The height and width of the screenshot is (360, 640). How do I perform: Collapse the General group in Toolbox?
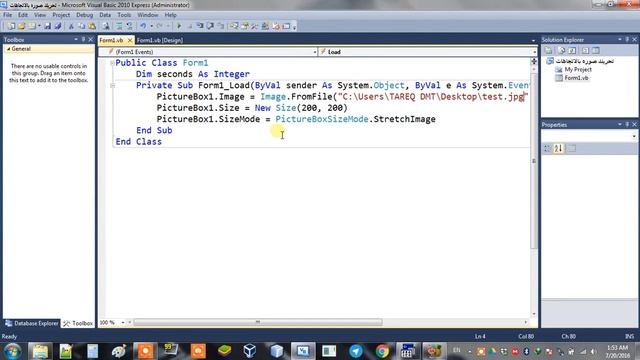point(8,49)
